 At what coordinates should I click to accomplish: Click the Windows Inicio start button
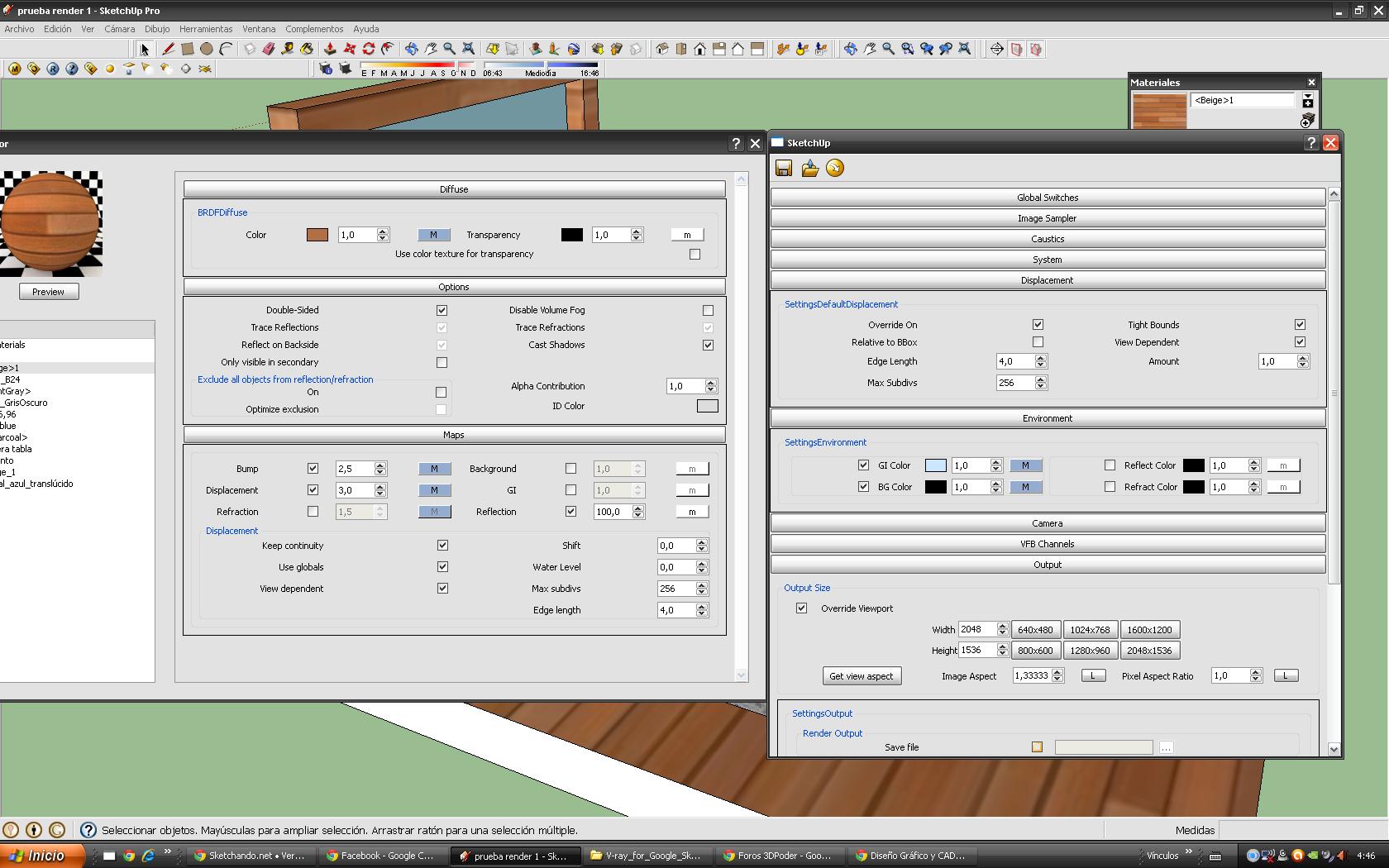(41, 856)
